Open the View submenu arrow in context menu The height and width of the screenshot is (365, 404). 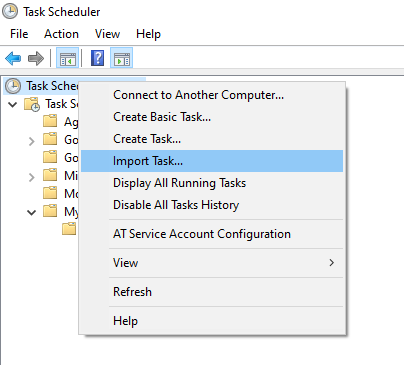click(x=331, y=263)
